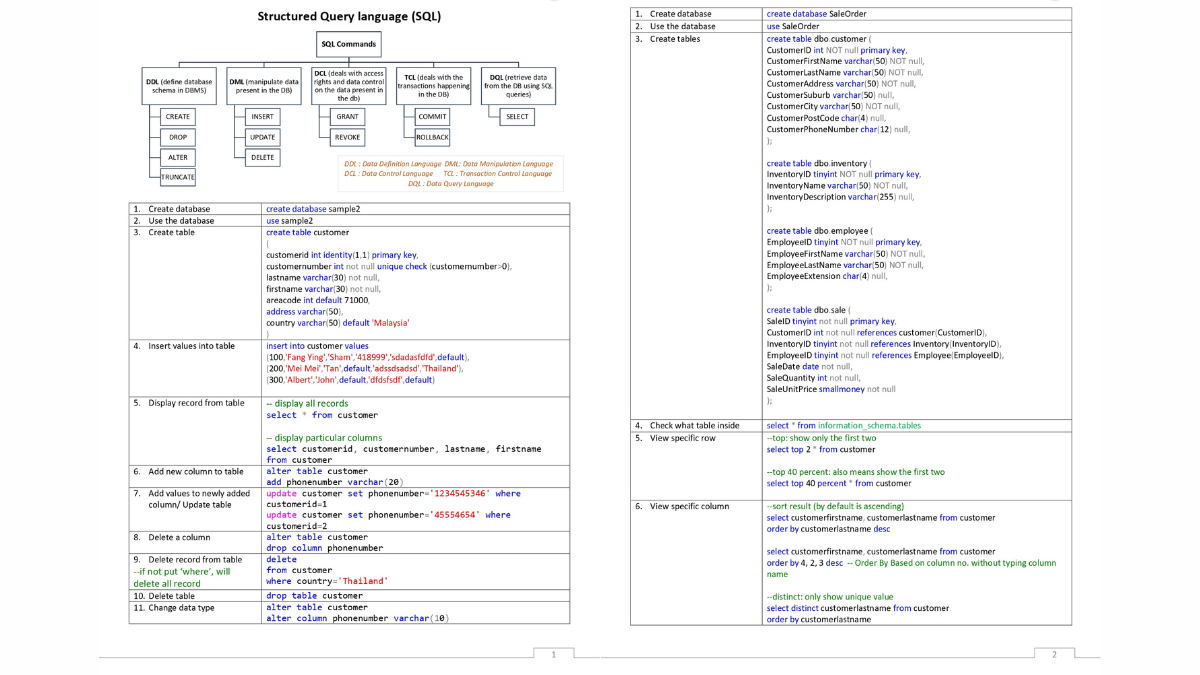Select '5. Display record from table' label
The image size is (1200, 675).
coord(189,403)
